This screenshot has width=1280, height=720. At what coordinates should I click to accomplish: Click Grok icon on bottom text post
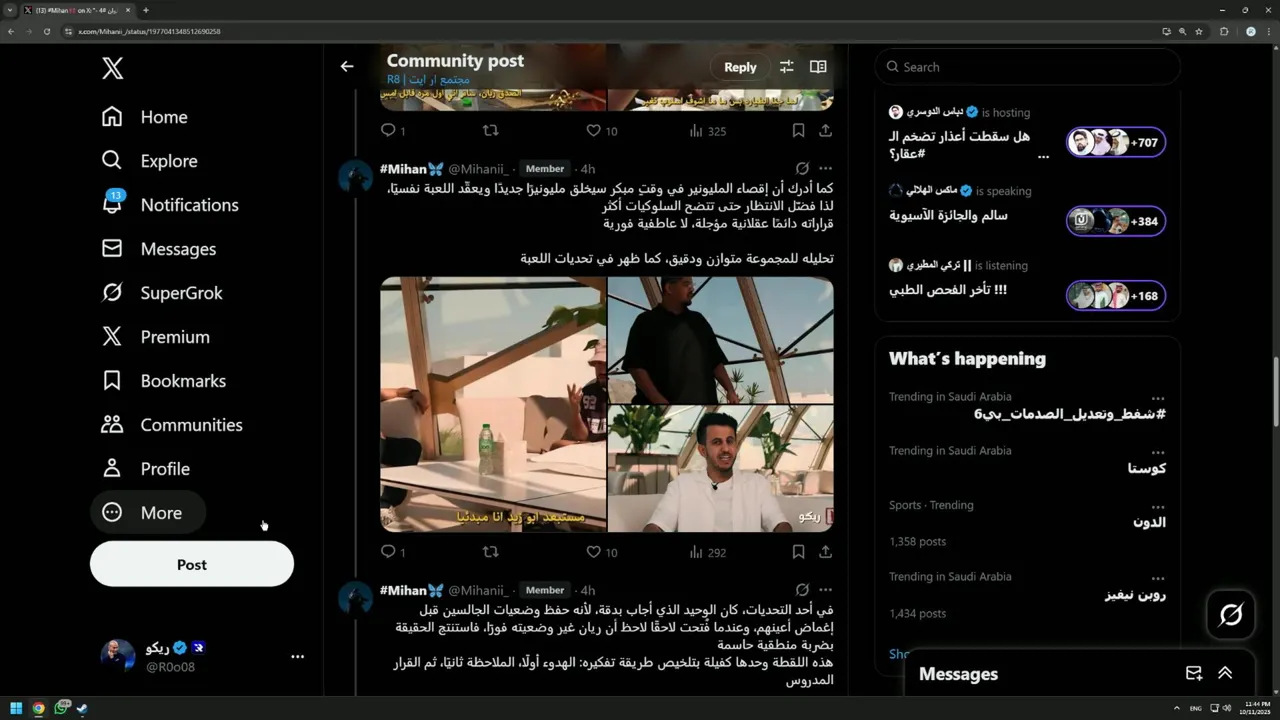802,590
